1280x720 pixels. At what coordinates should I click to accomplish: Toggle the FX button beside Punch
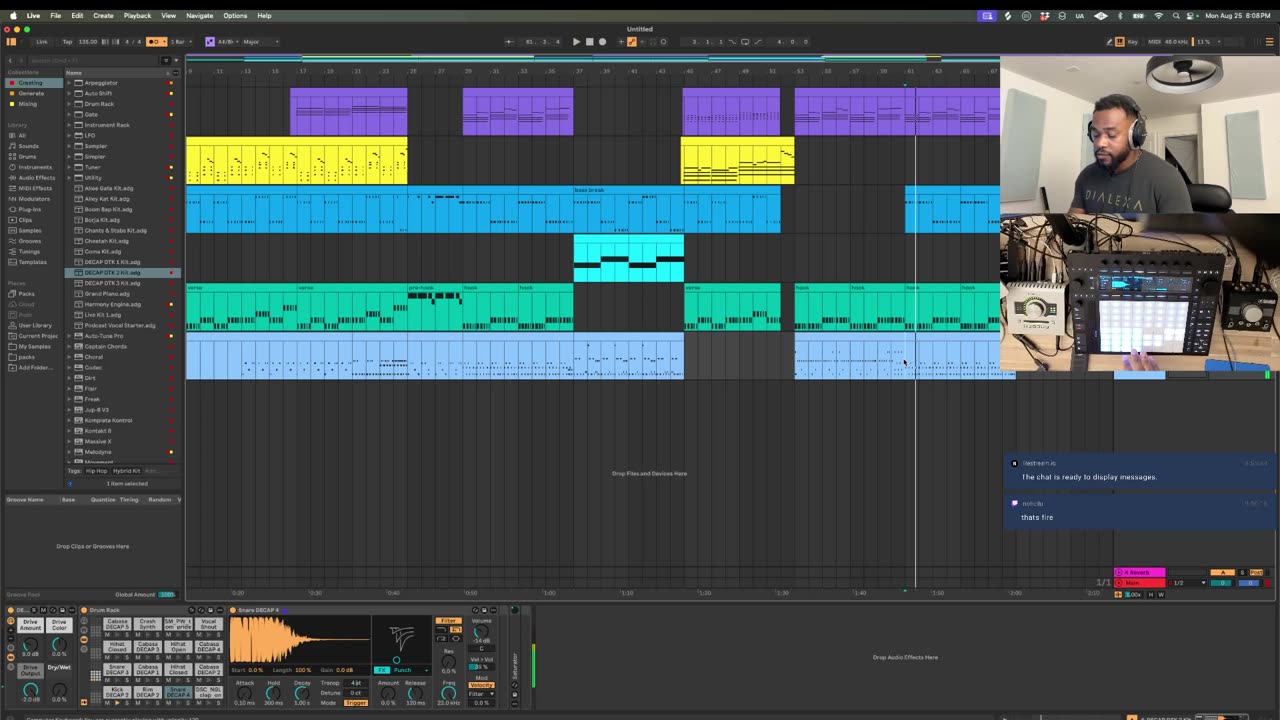point(381,670)
